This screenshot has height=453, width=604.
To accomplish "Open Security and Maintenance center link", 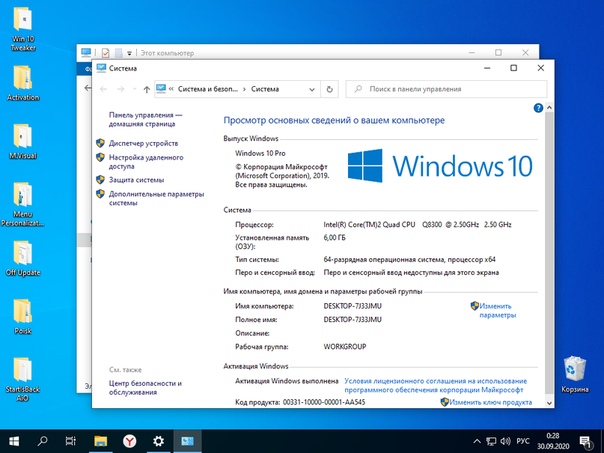I will coord(145,388).
